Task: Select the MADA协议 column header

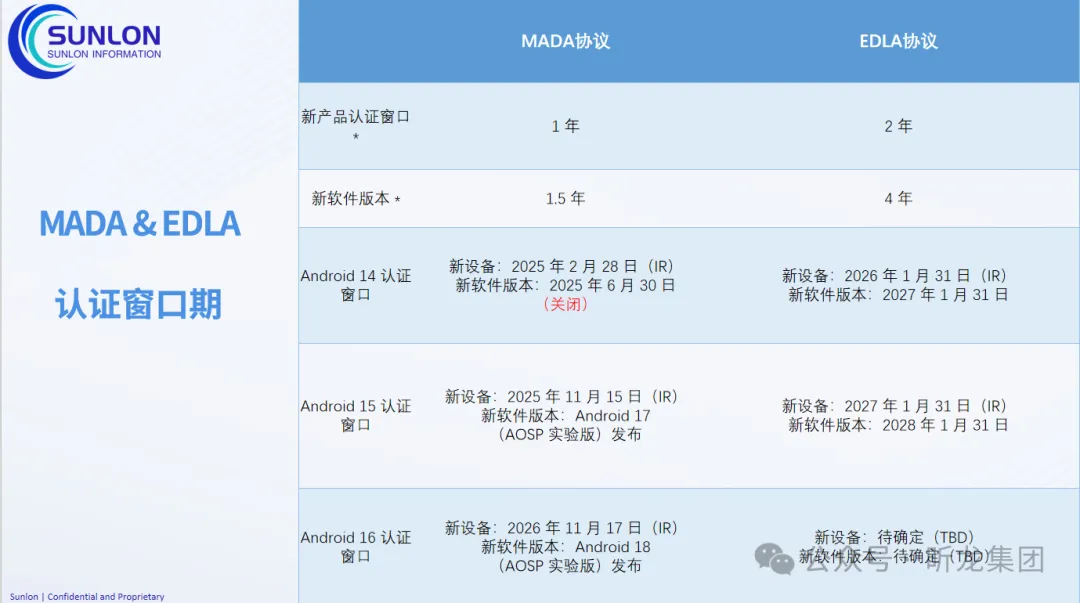Action: pyautogui.click(x=566, y=41)
